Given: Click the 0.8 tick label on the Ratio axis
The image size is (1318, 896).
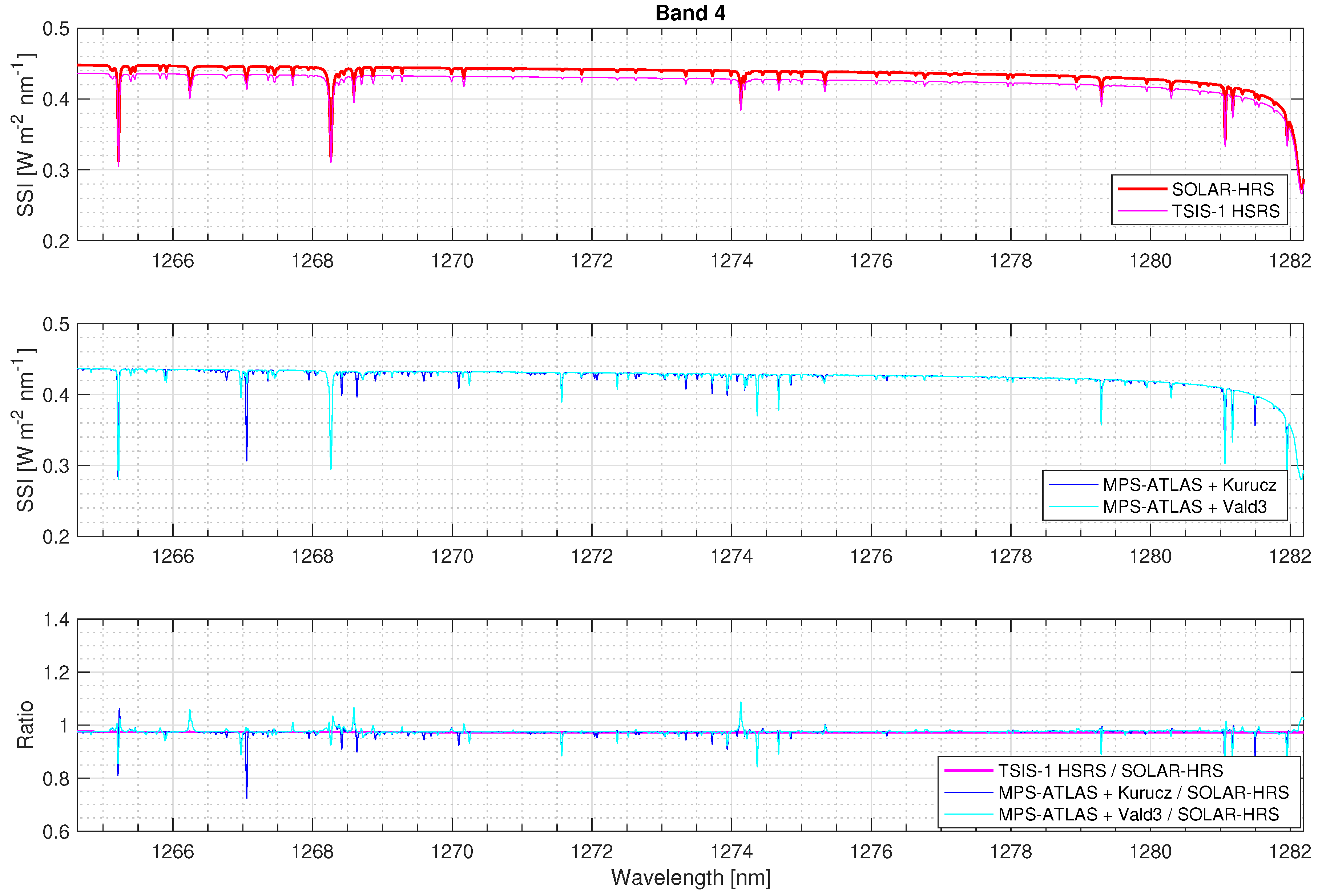Looking at the screenshot, I should pos(56,779).
